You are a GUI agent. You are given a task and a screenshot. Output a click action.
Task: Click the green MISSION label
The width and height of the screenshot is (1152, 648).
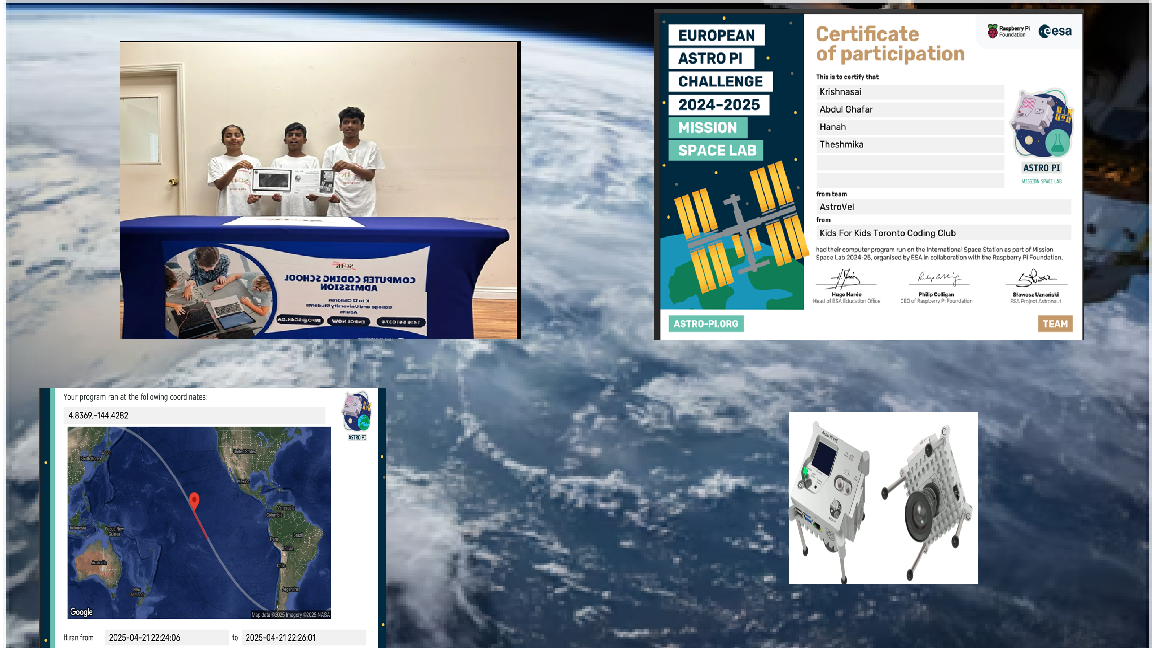pyautogui.click(x=708, y=128)
